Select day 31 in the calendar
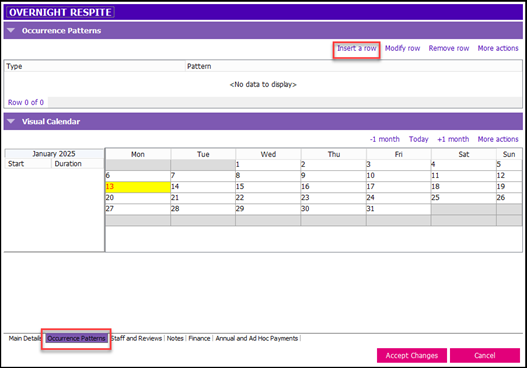This screenshot has height=368, width=527. 399,209
